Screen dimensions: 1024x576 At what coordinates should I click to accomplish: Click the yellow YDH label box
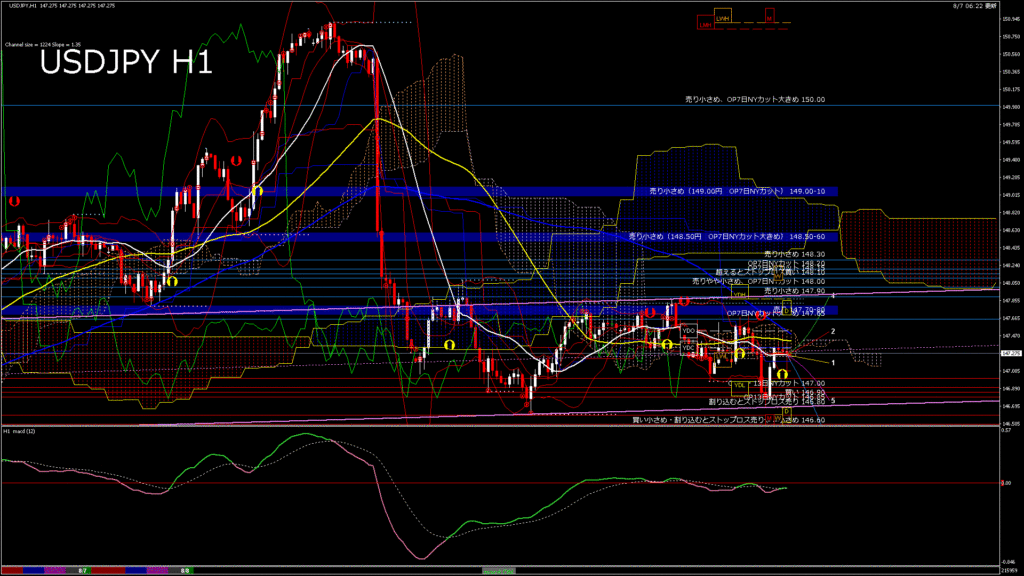(x=739, y=296)
